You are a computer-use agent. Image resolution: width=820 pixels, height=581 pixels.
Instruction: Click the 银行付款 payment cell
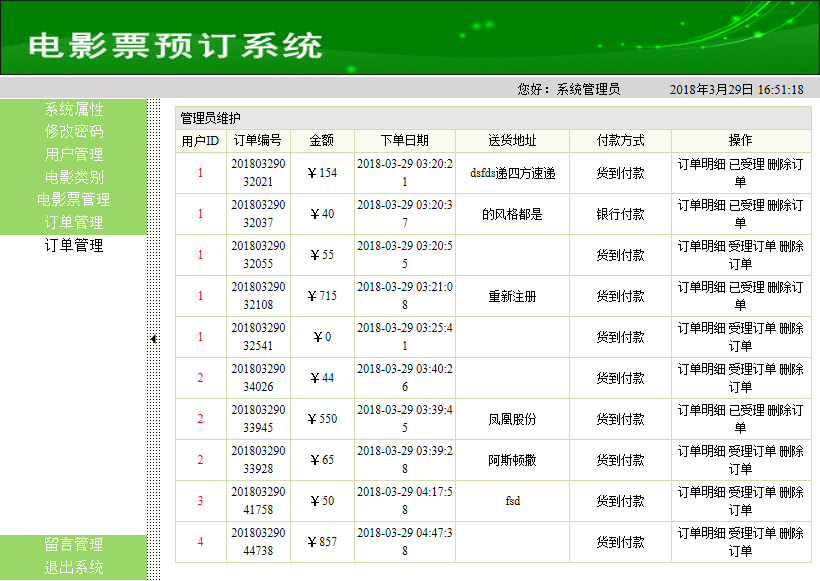coord(620,214)
